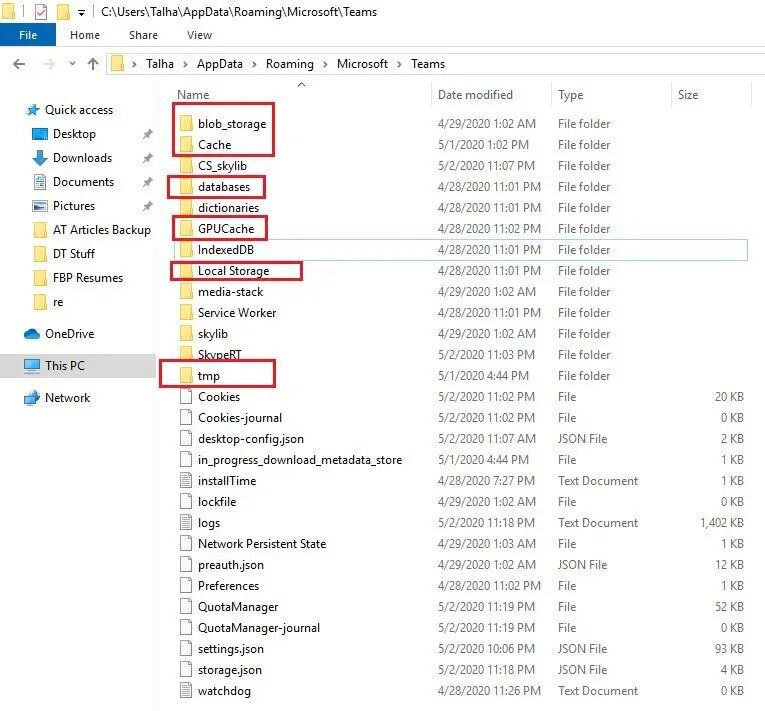Expand the chevron after Microsoft in breadcrumb

click(x=400, y=64)
